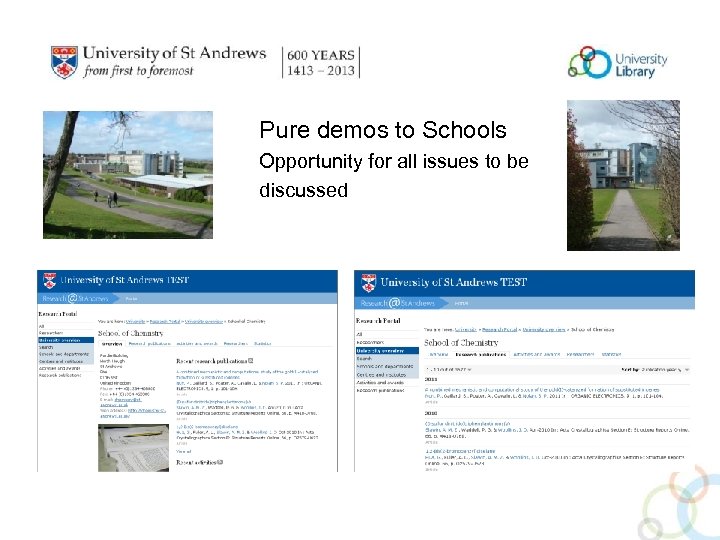This screenshot has width=720, height=540.
Task: Select the Overview tab in the right screenshot
Action: (438, 354)
